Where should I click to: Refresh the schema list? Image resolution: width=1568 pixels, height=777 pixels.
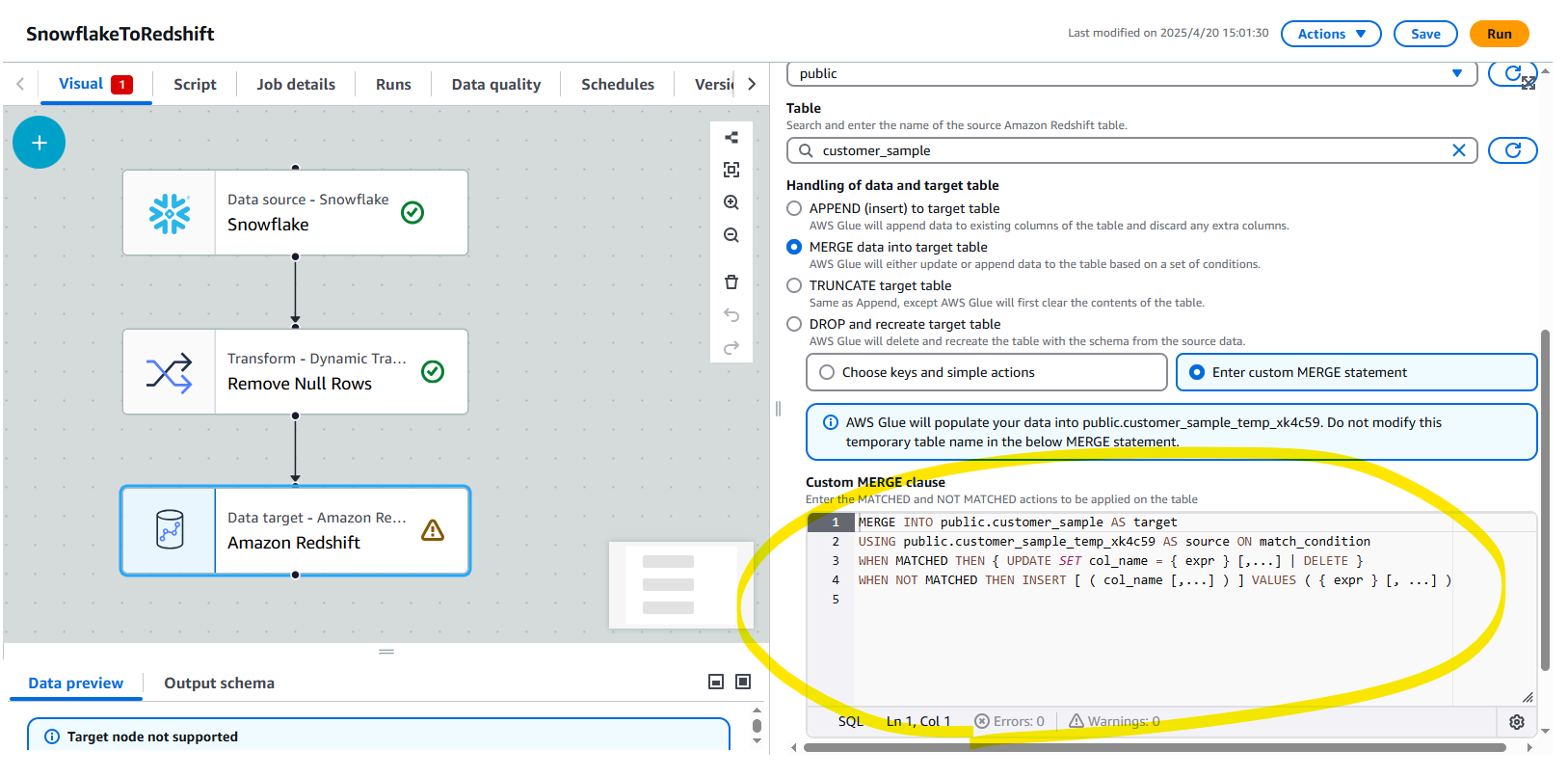point(1512,73)
